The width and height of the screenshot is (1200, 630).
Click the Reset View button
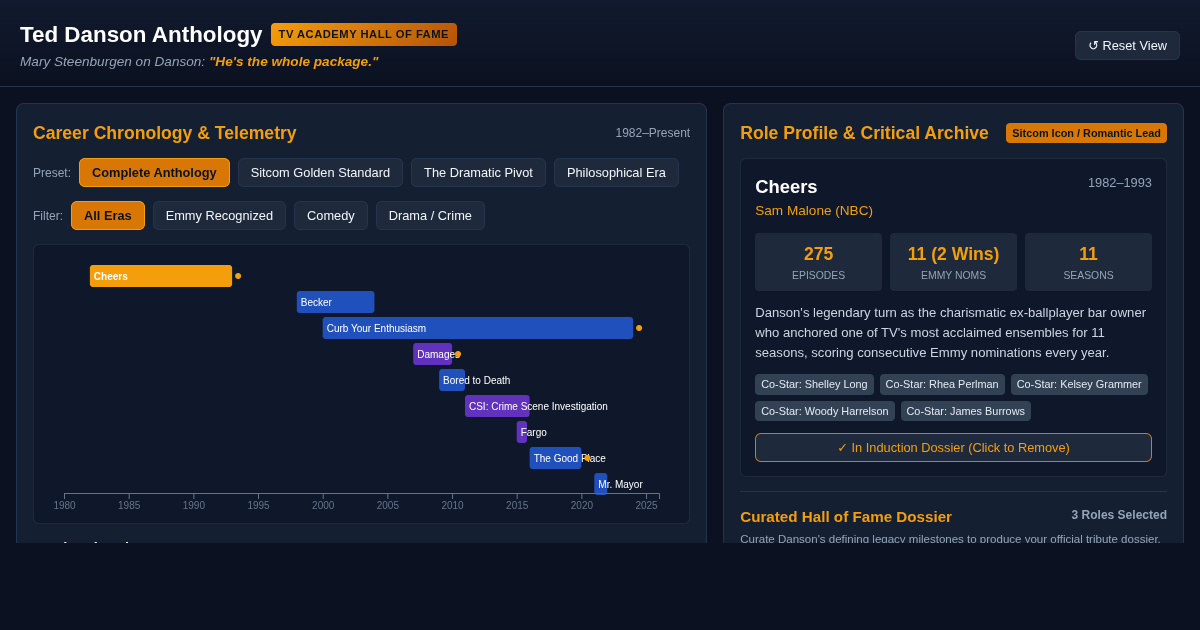click(x=1127, y=45)
